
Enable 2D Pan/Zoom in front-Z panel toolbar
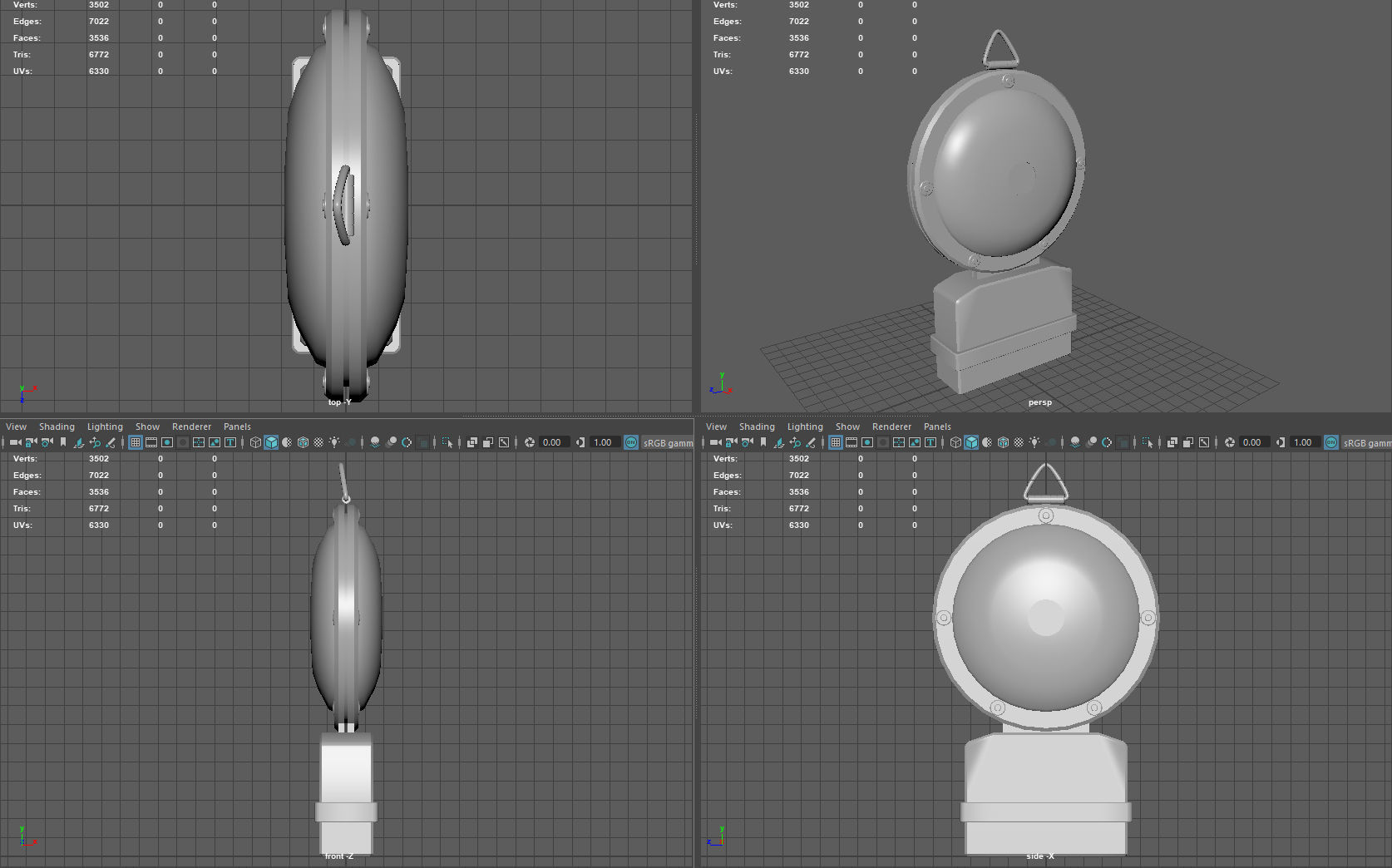(94, 442)
